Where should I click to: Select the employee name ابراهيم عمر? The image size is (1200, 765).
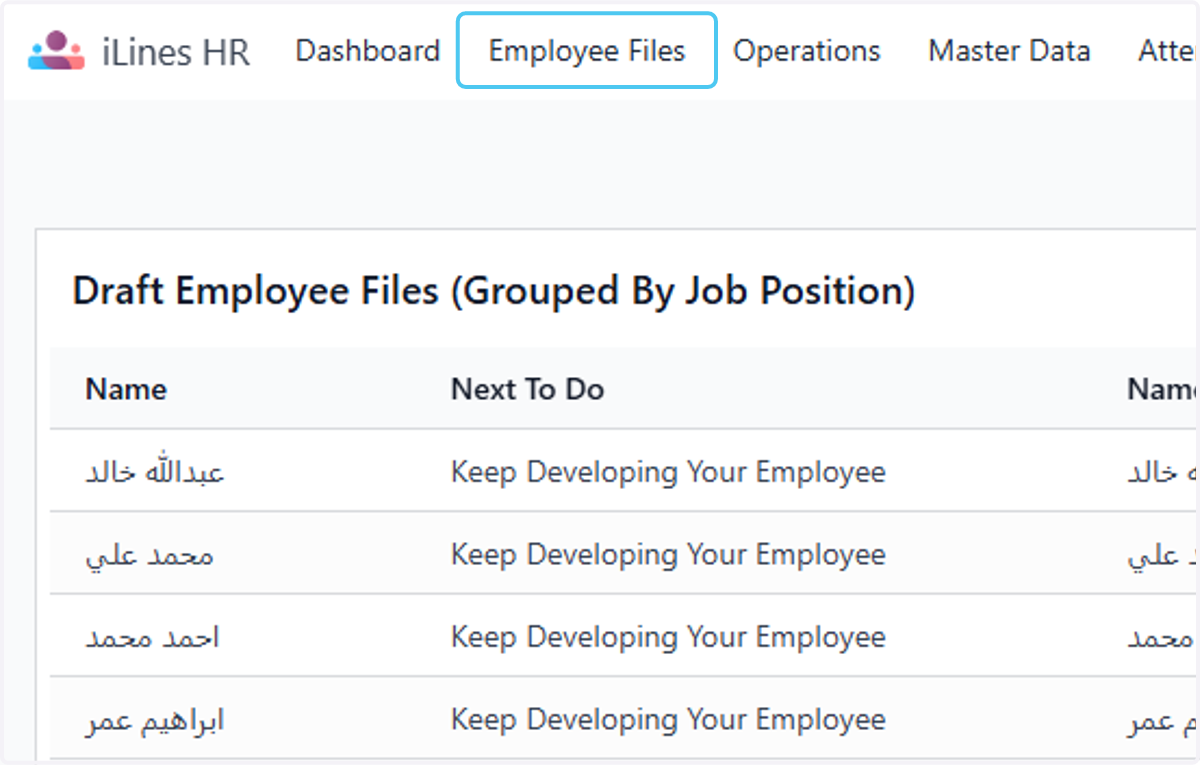[x=155, y=720]
